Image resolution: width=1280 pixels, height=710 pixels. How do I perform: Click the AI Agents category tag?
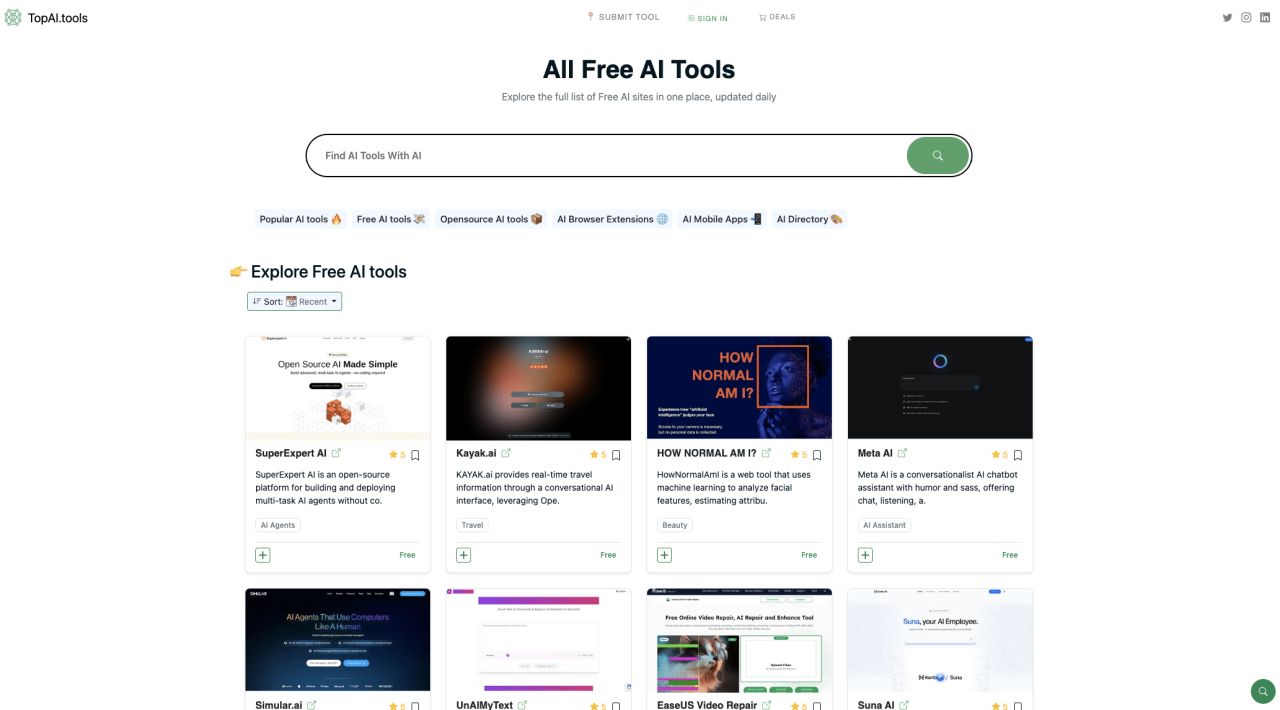pyautogui.click(x=278, y=525)
